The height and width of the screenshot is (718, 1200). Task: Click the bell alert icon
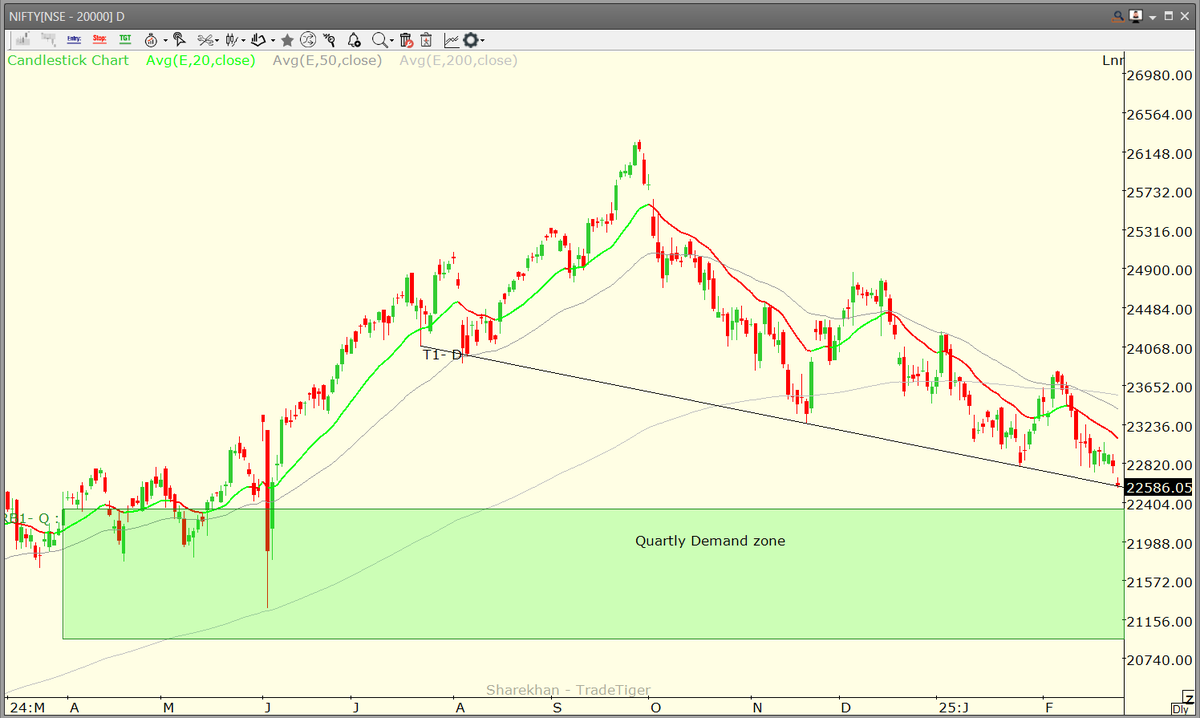point(354,40)
